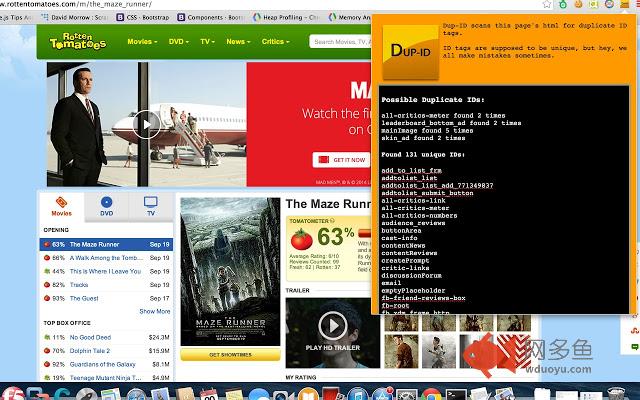Click the green circular extension icon in Chrome toolbar
This screenshot has height=400, width=640.
pyautogui.click(x=563, y=4)
